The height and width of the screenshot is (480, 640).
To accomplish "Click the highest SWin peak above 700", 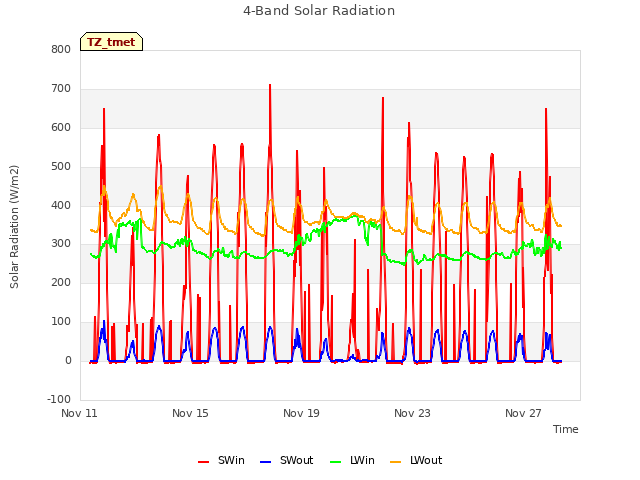I will [x=270, y=85].
